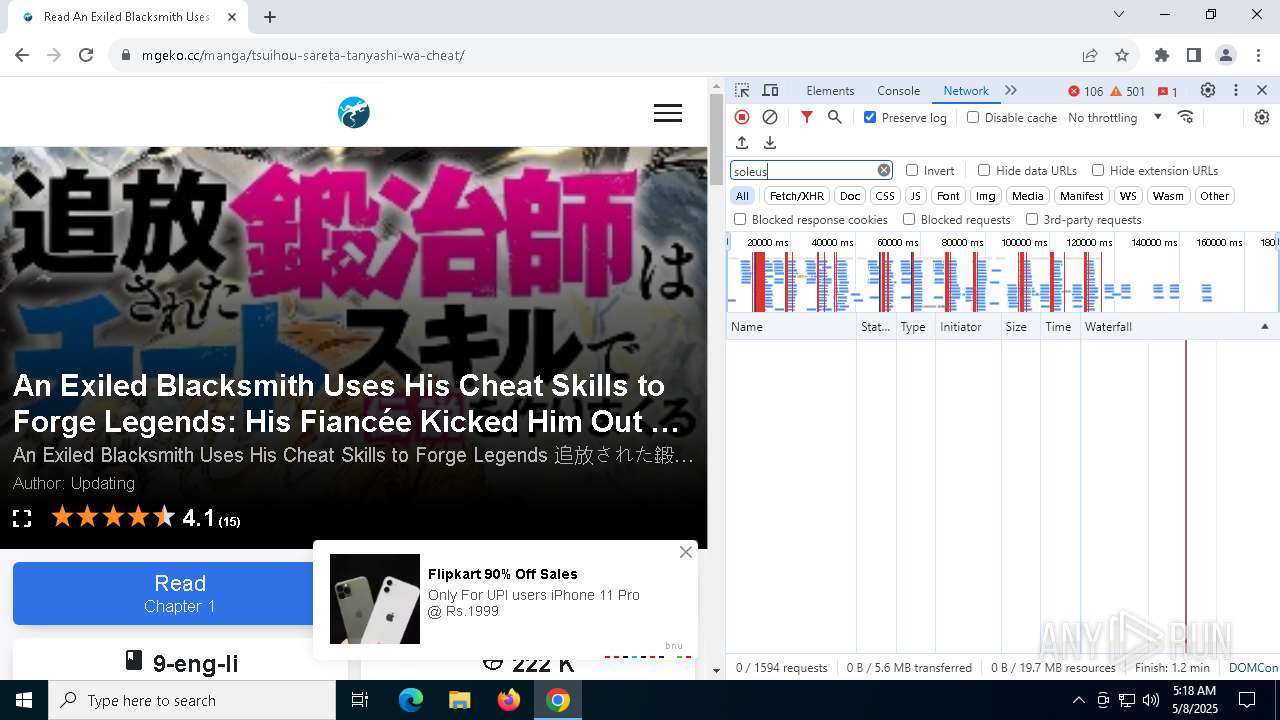
Task: Select the All request type filter
Action: (x=742, y=196)
